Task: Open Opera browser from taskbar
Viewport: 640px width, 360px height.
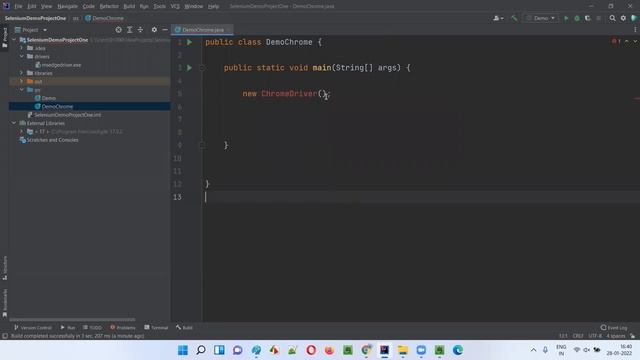Action: (311, 350)
